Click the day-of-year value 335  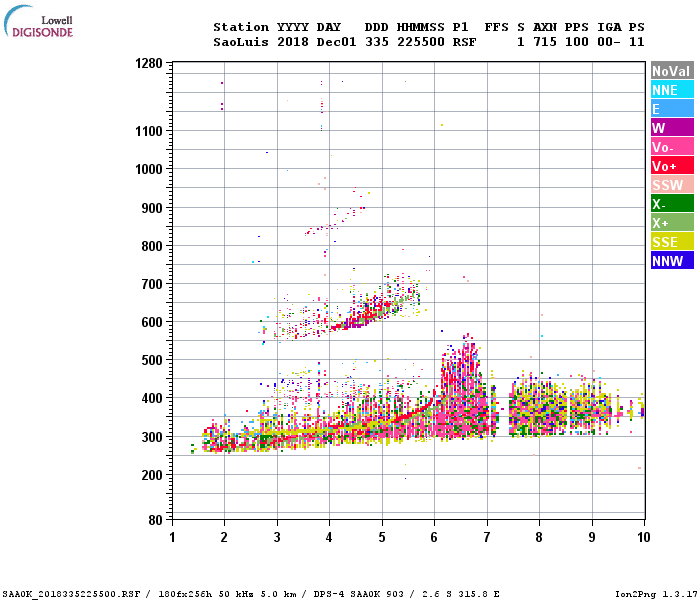click(377, 42)
